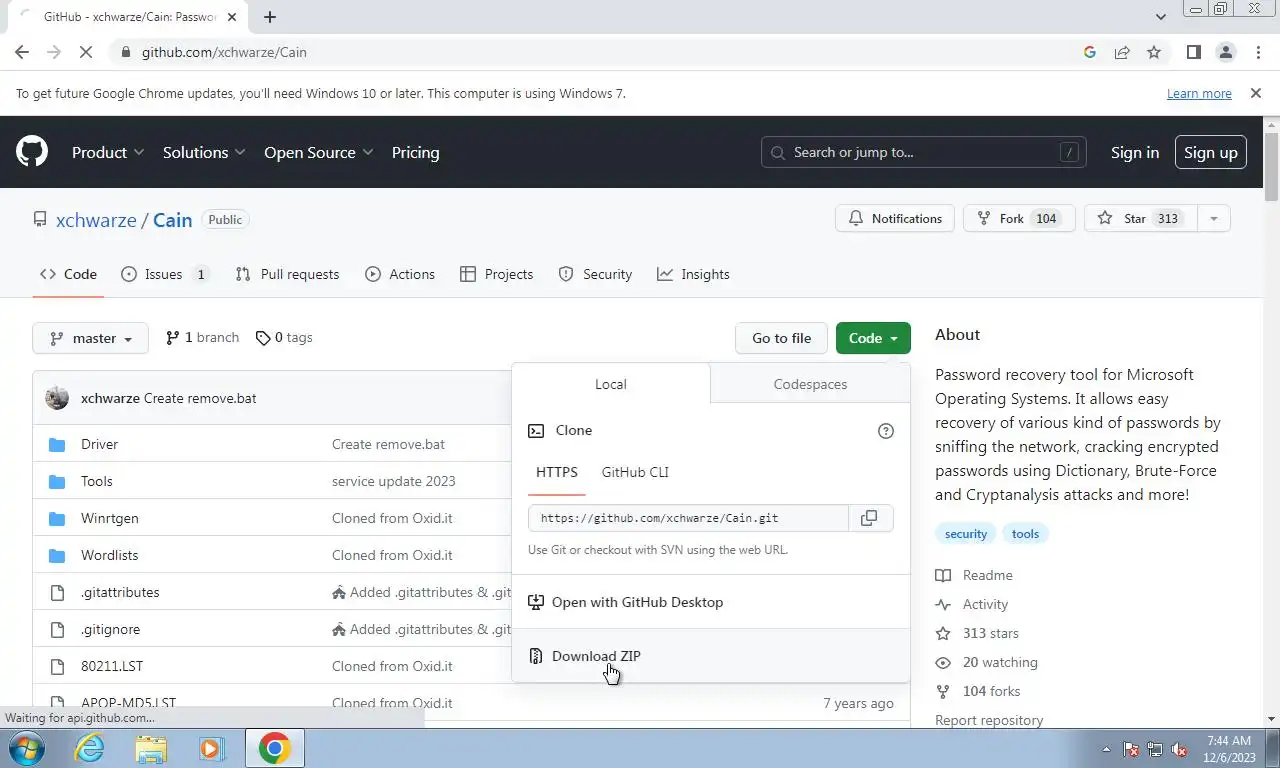Toggle the green Code dropdown
Viewport: 1280px width, 768px height.
(x=873, y=338)
